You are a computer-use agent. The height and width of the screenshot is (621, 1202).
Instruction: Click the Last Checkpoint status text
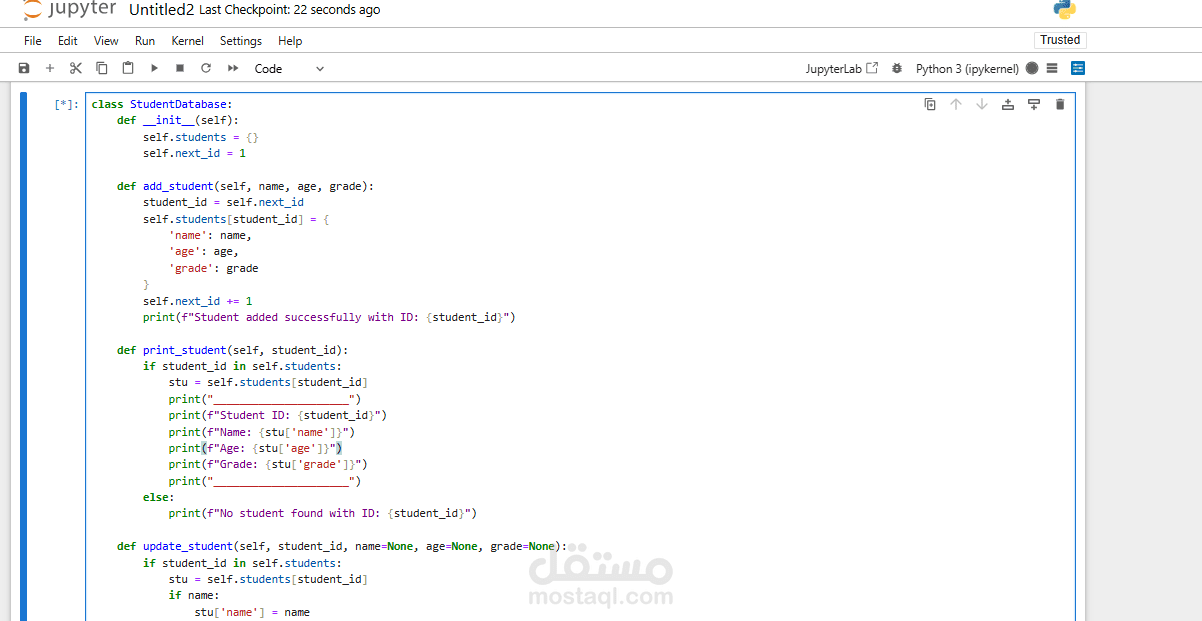[x=290, y=10]
